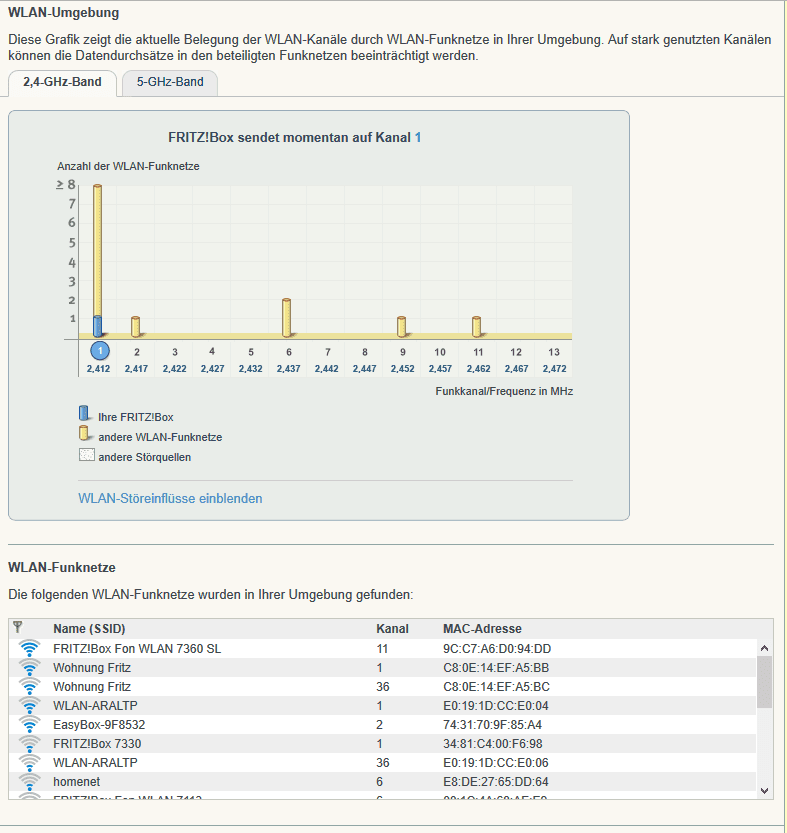Click the signal icon for FRITZ!Box Fon WLAN 7360 SL

click(29, 649)
